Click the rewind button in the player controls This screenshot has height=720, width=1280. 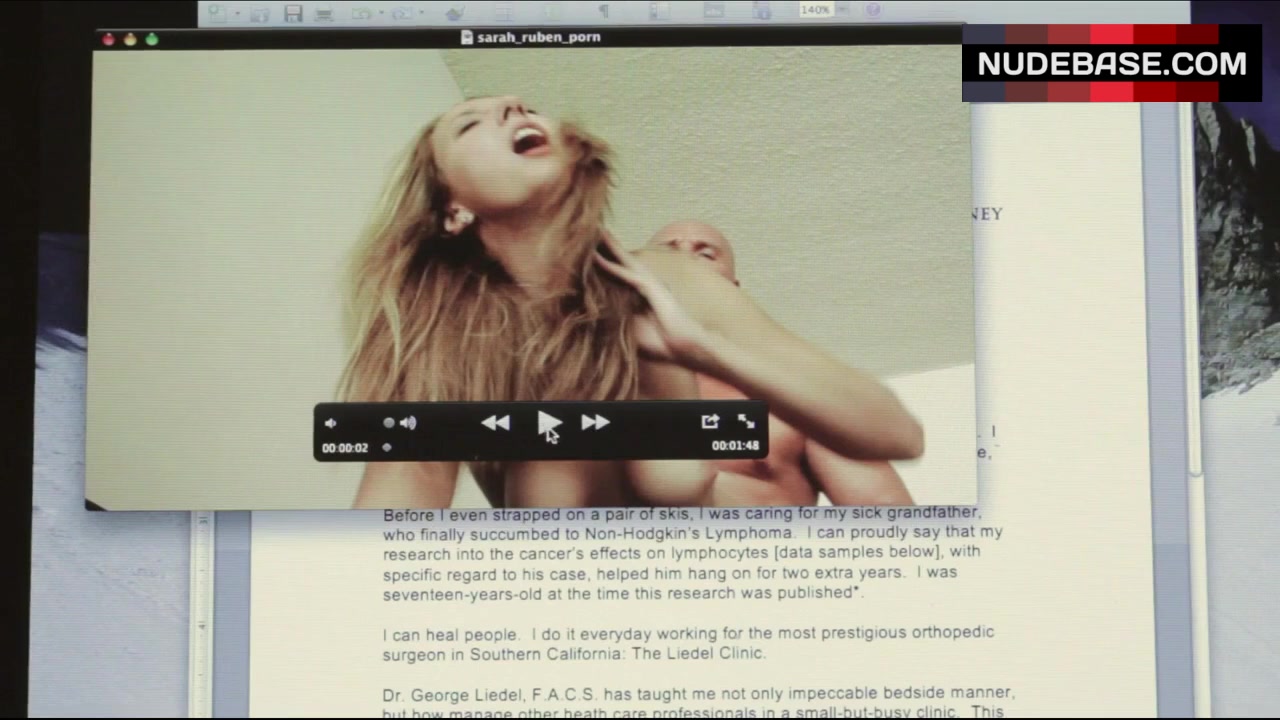tap(495, 423)
